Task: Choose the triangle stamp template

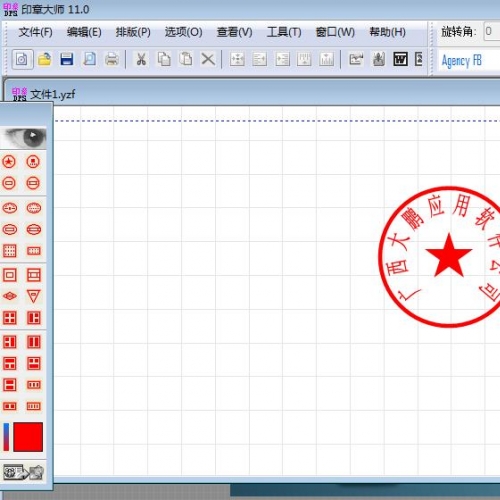Action: 33,296
